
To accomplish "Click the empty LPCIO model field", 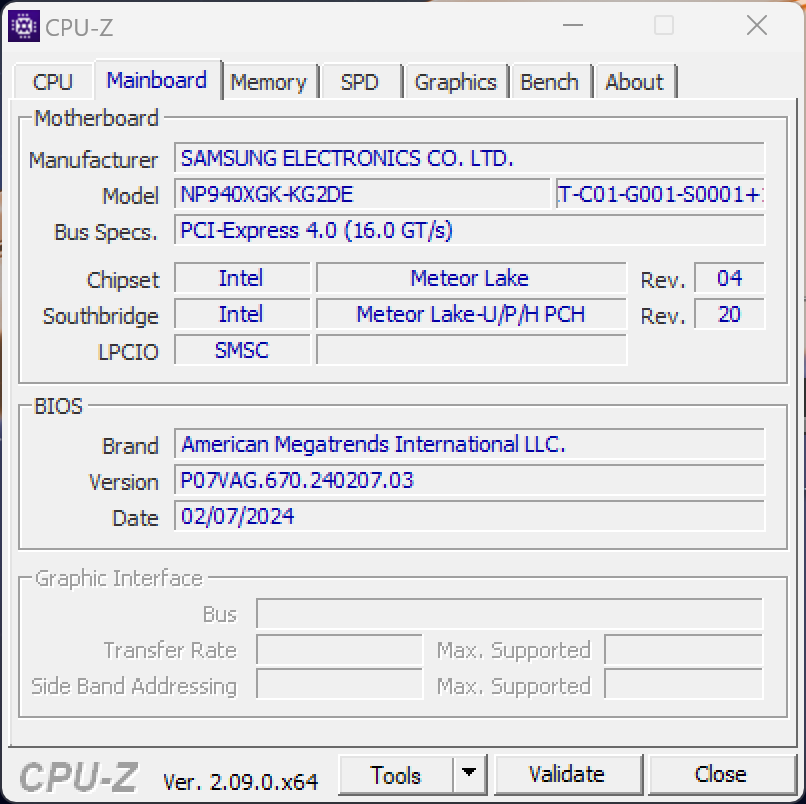I will pos(471,351).
